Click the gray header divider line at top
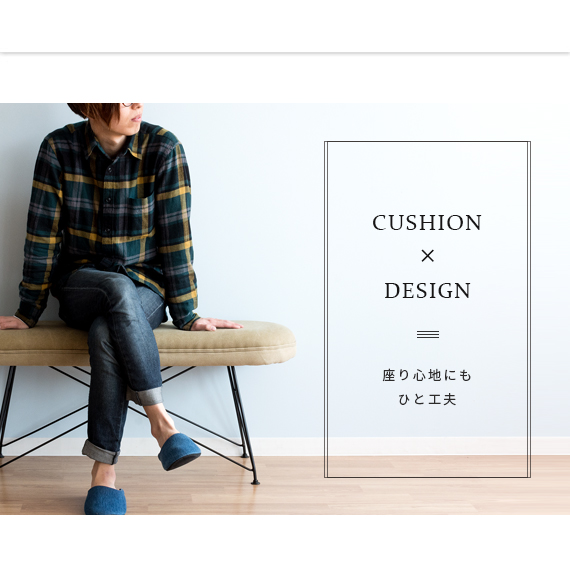This screenshot has height=570, width=570. pyautogui.click(x=285, y=53)
